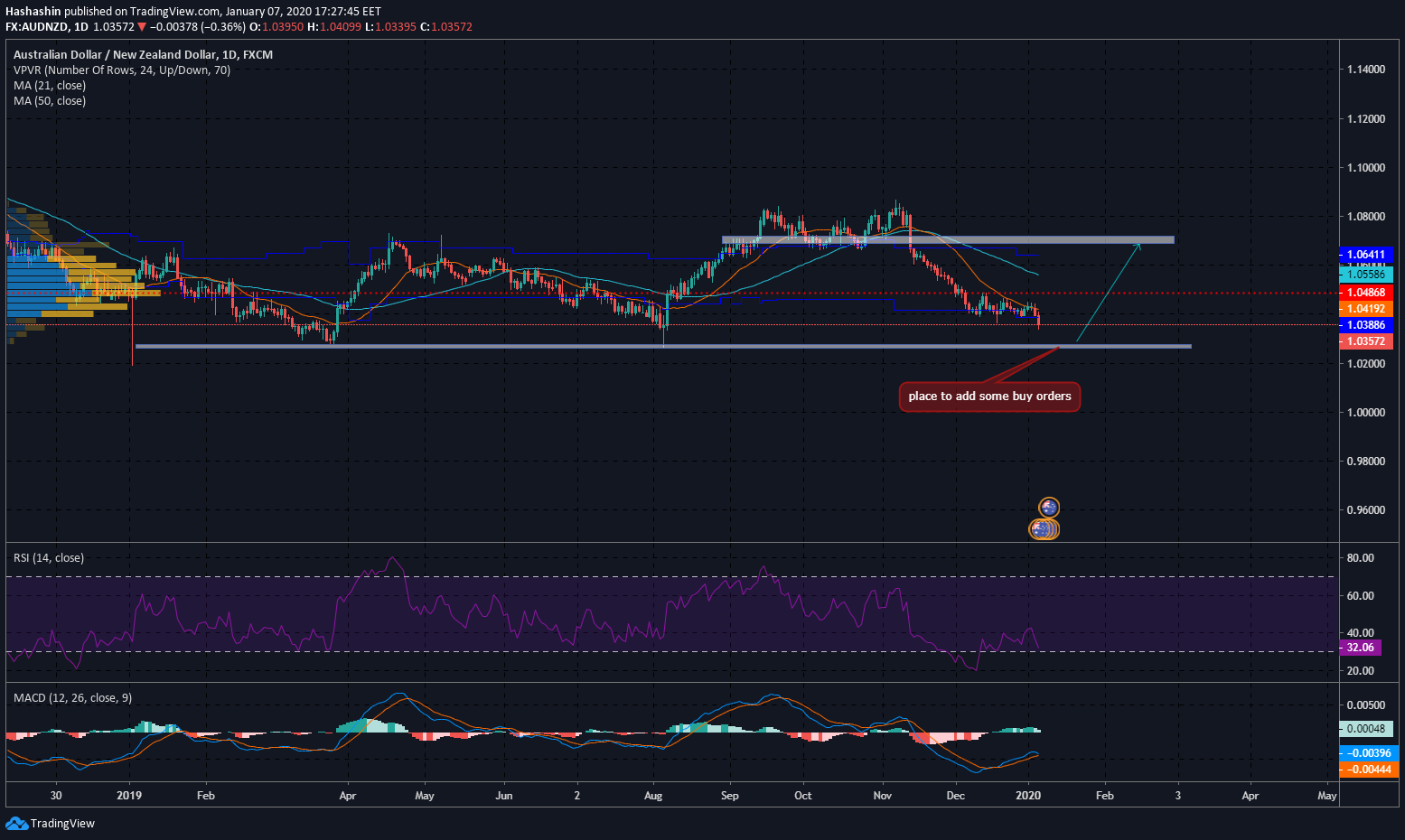Click the Nov time axis label
1405x840 pixels.
tap(883, 796)
